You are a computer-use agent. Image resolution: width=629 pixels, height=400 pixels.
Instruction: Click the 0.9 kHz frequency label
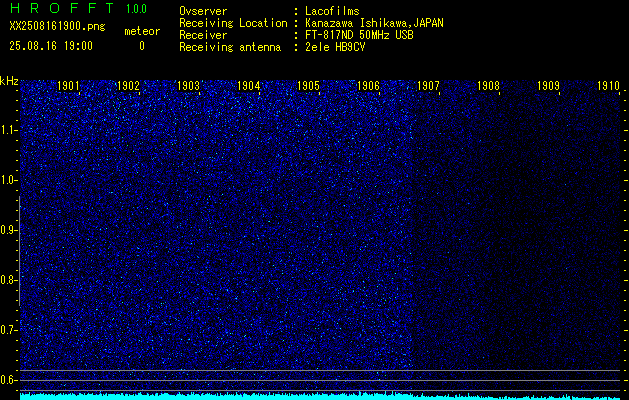pos(9,230)
